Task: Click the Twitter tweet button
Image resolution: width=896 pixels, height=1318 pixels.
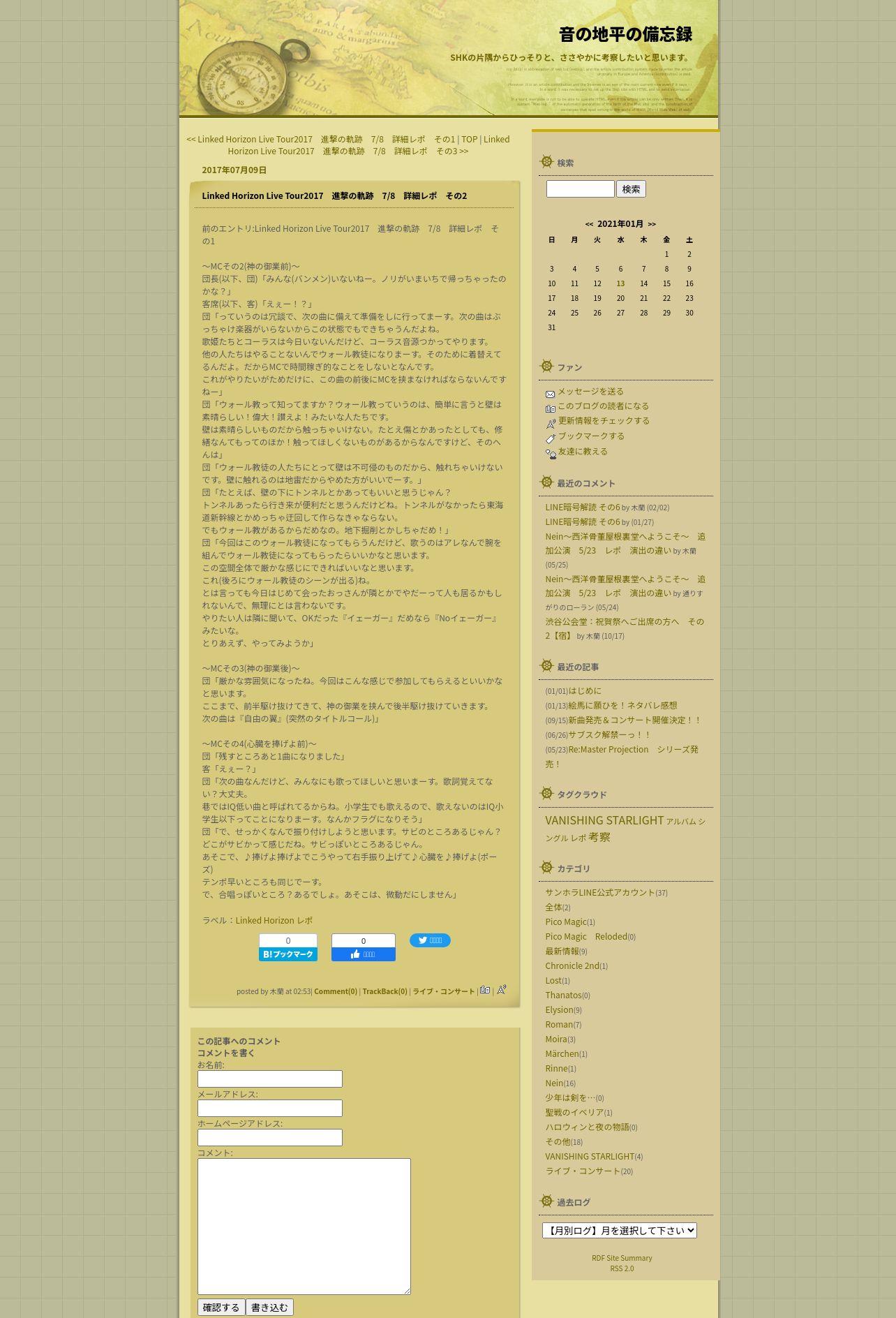Action: (430, 940)
